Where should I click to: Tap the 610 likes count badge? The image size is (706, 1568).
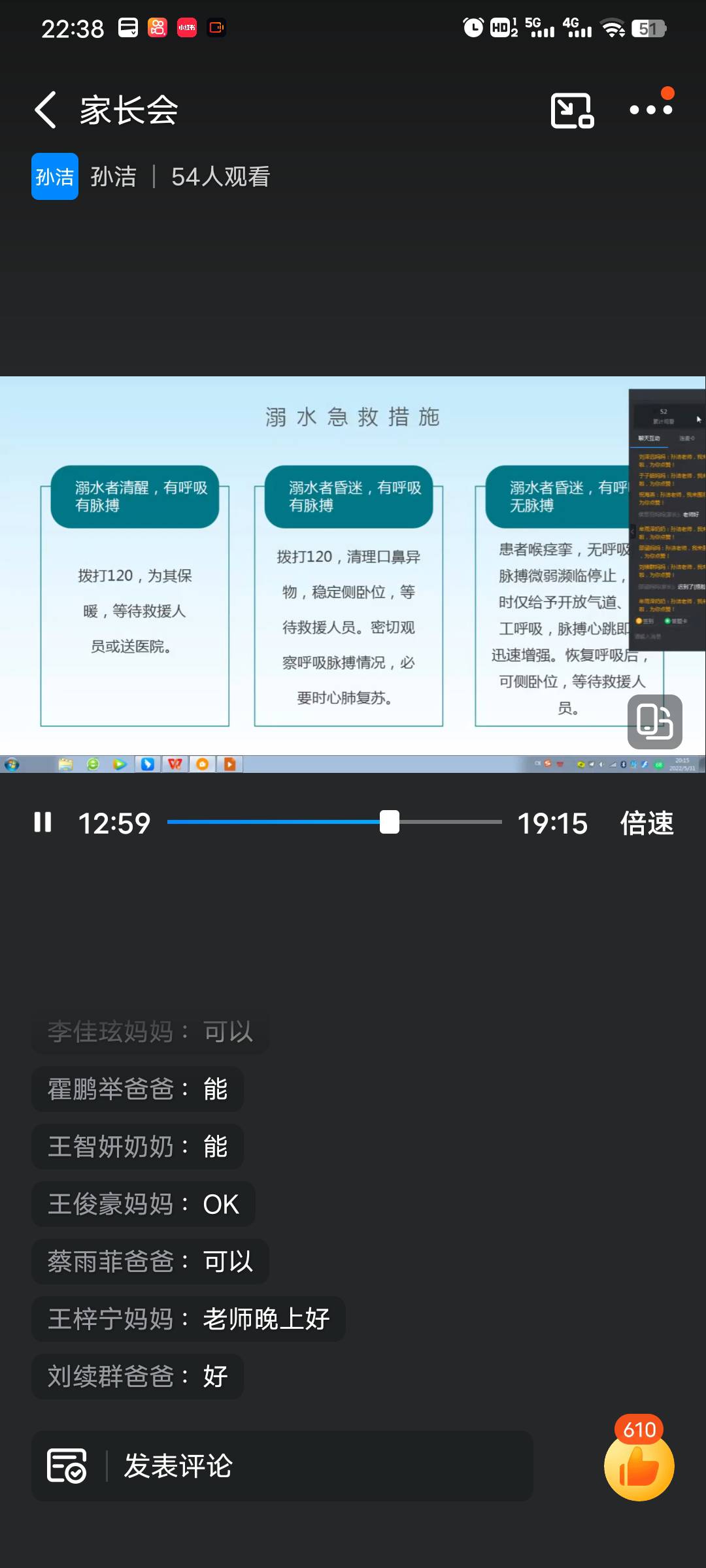click(x=639, y=1429)
